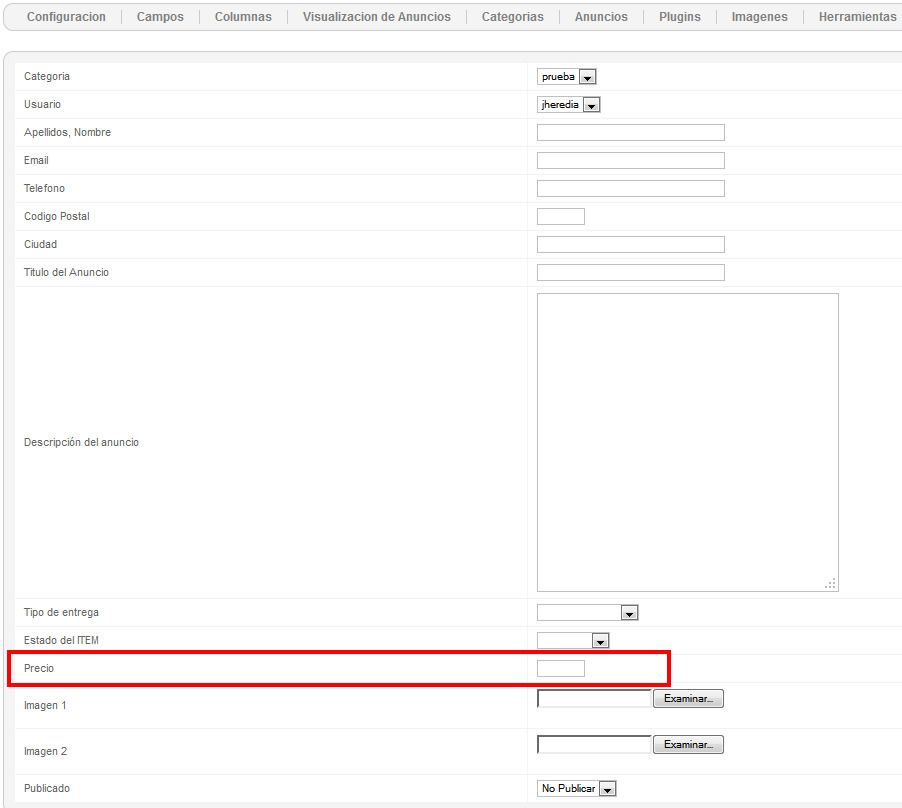The image size is (902, 808).
Task: Select the Telefono input field
Action: point(630,189)
